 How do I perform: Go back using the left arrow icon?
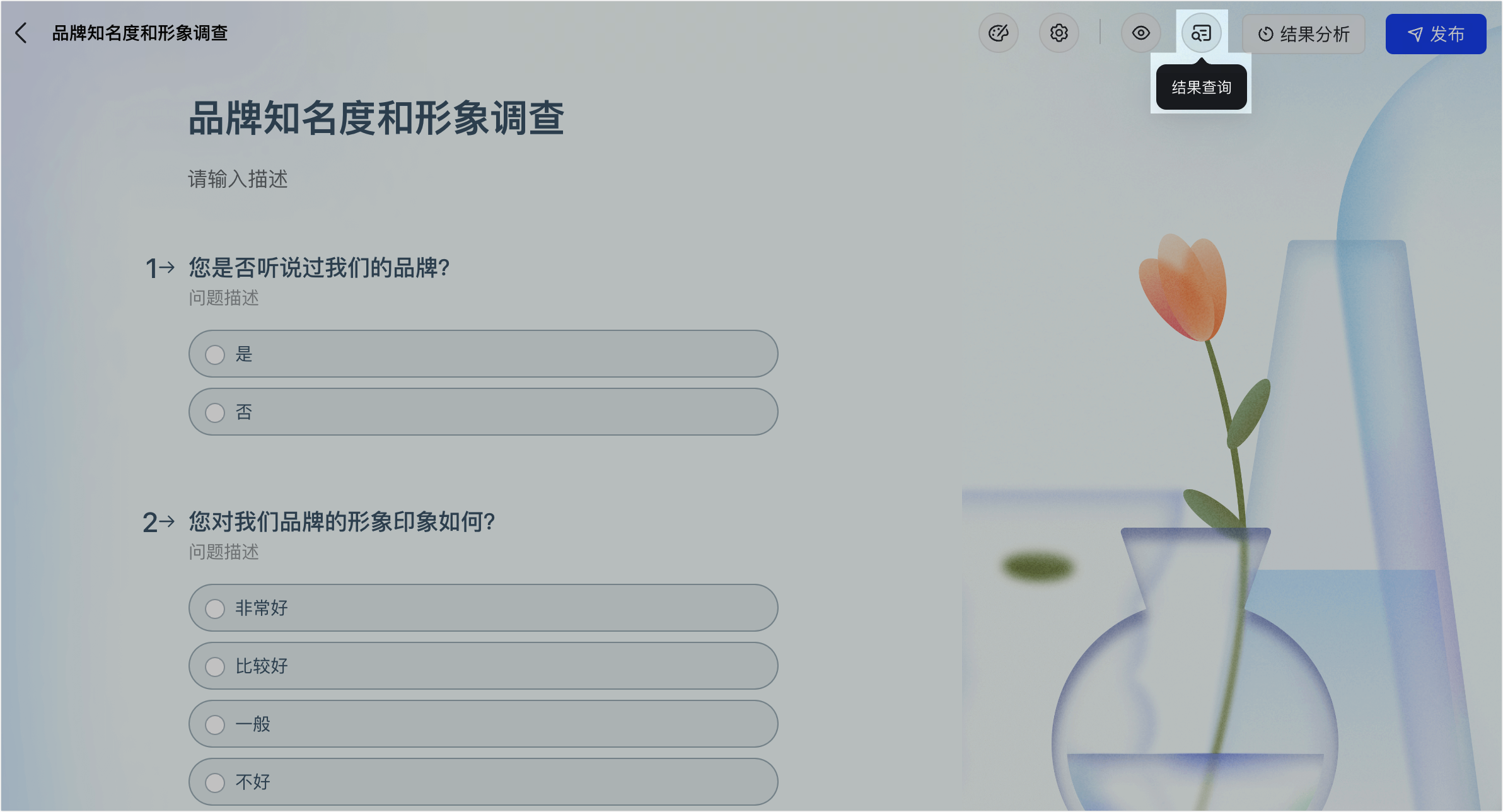point(21,33)
